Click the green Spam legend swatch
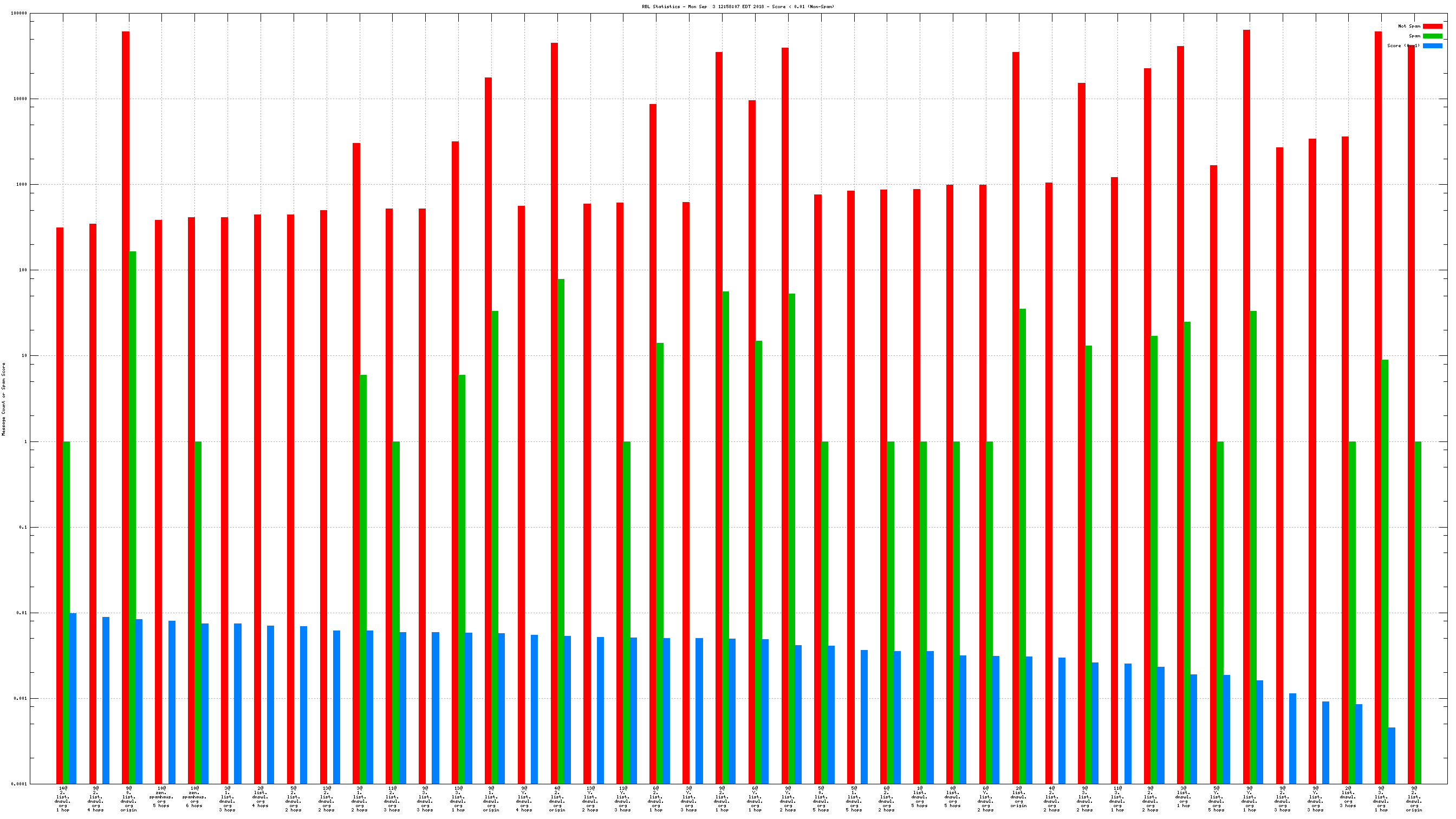This screenshot has height=819, width=1456. [1432, 36]
